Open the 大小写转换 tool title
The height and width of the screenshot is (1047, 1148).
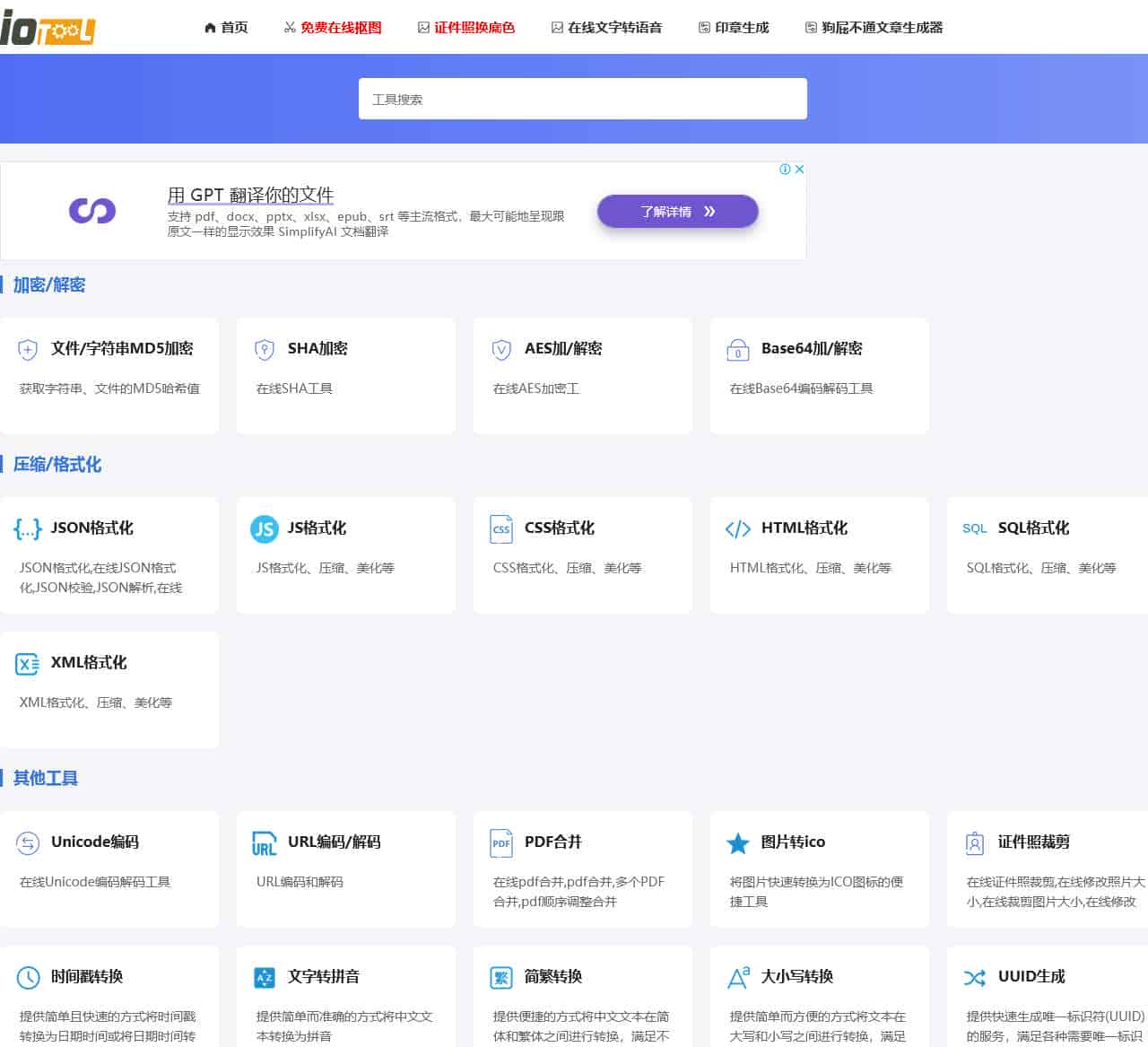[x=797, y=977]
